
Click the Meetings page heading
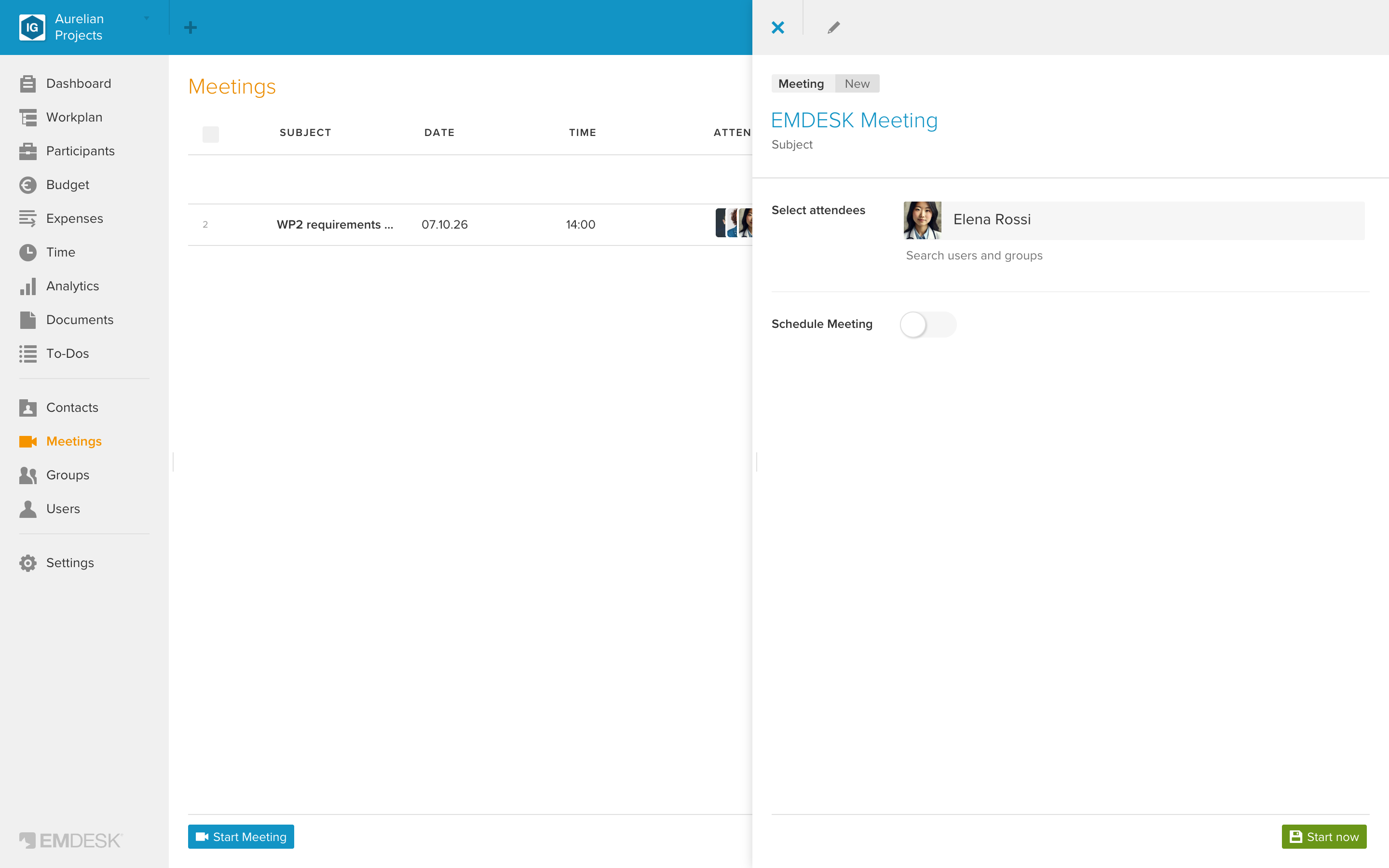point(232,87)
